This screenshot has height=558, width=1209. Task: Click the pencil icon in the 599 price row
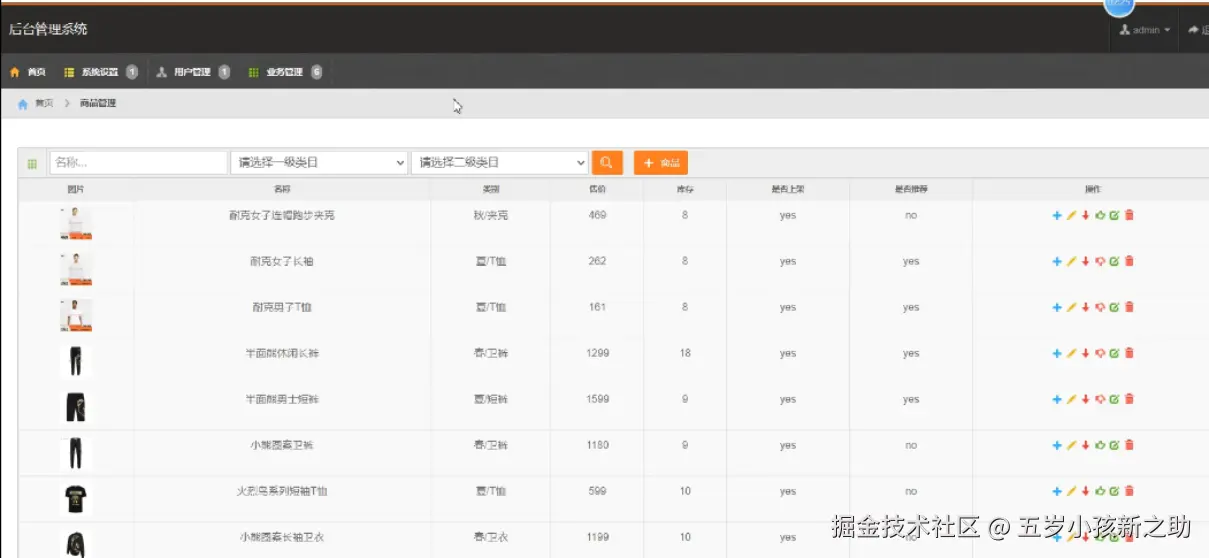[1071, 491]
